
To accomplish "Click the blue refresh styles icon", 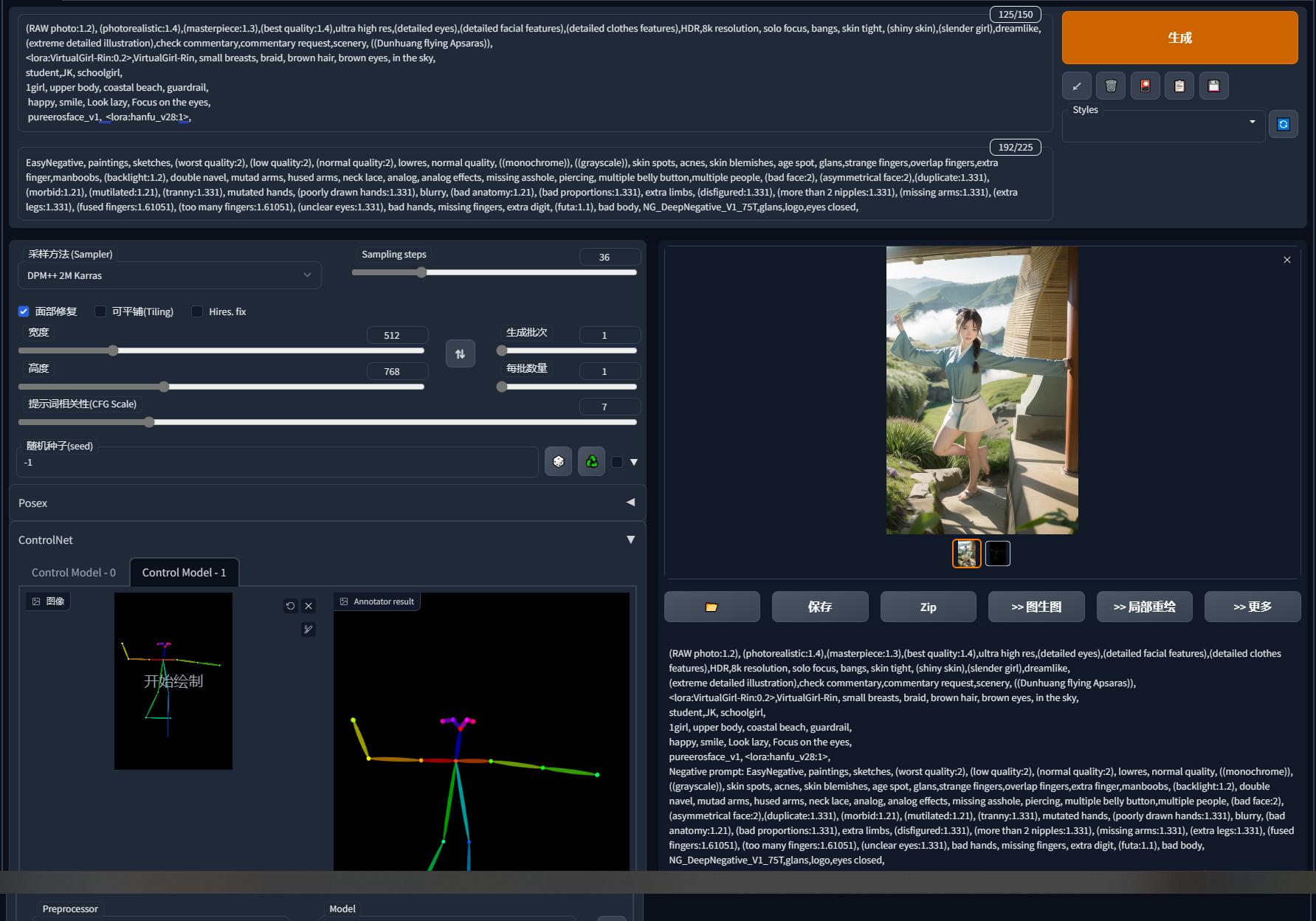I will 1283,124.
